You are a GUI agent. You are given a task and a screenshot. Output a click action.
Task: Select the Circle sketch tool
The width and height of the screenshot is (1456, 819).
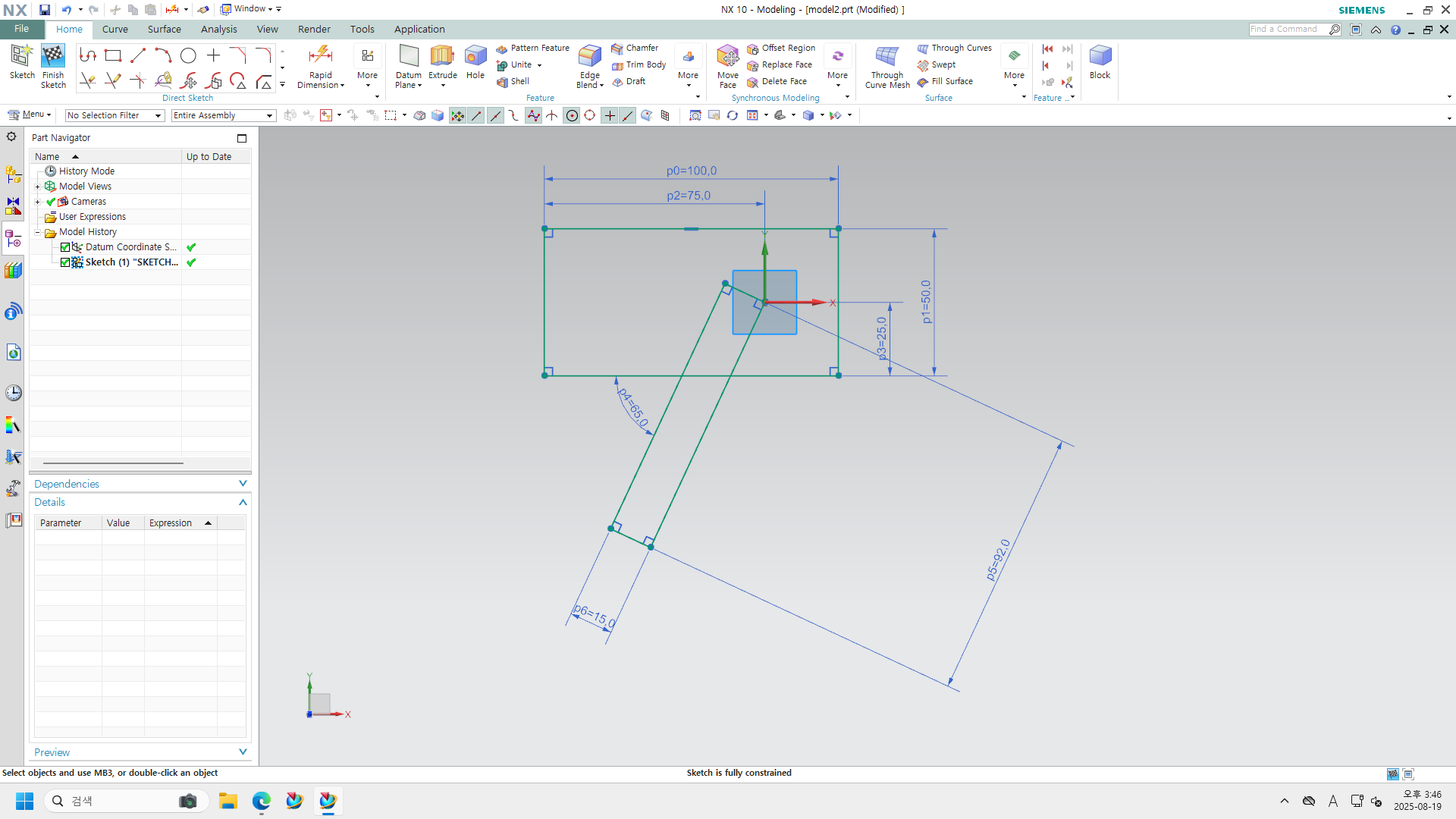[x=188, y=55]
